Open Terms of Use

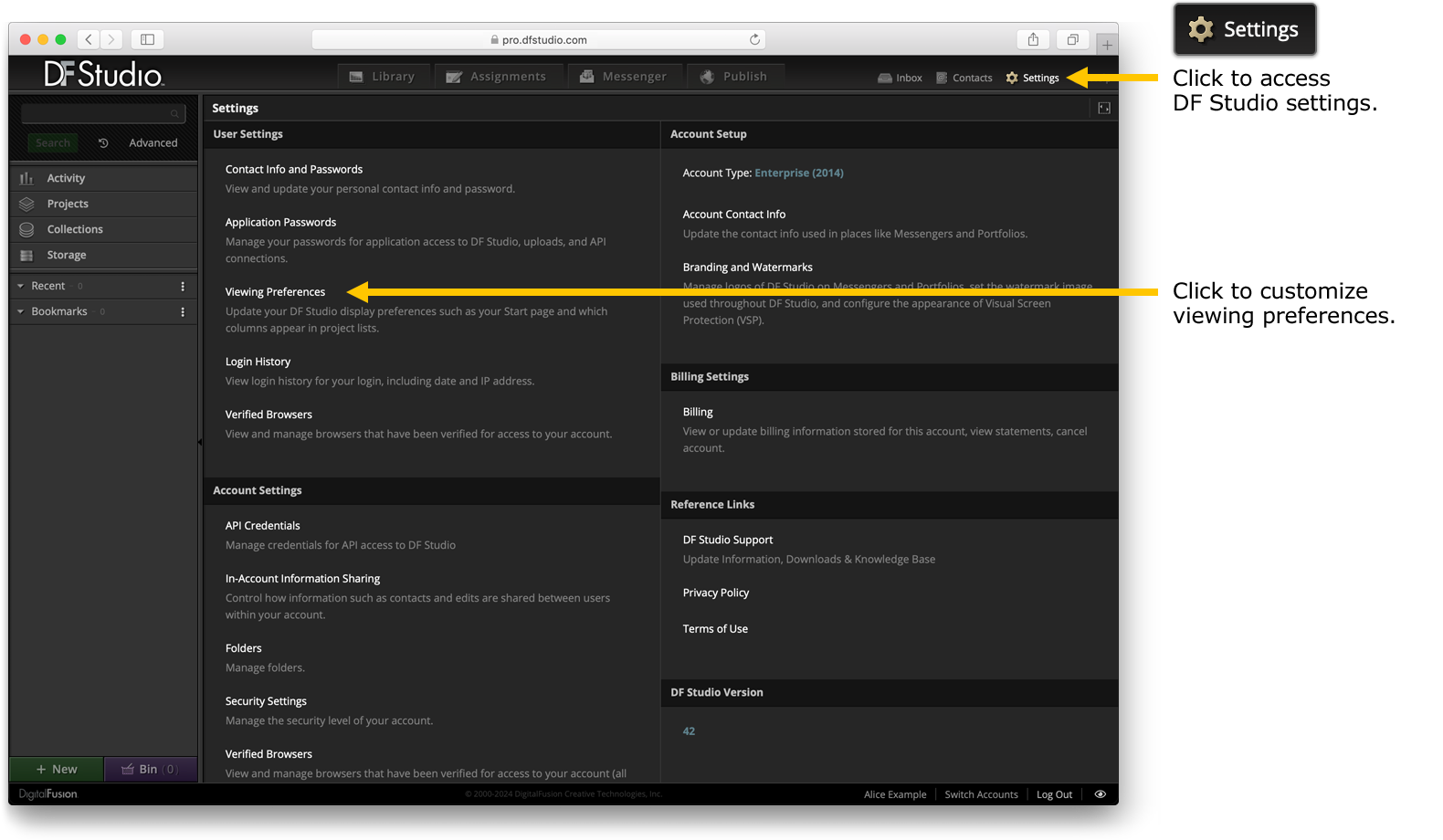coord(715,629)
